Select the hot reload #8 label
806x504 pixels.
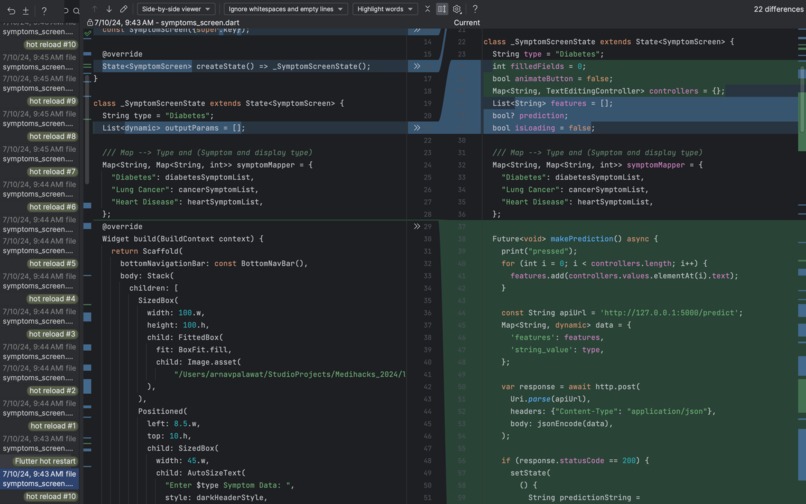[x=52, y=136]
